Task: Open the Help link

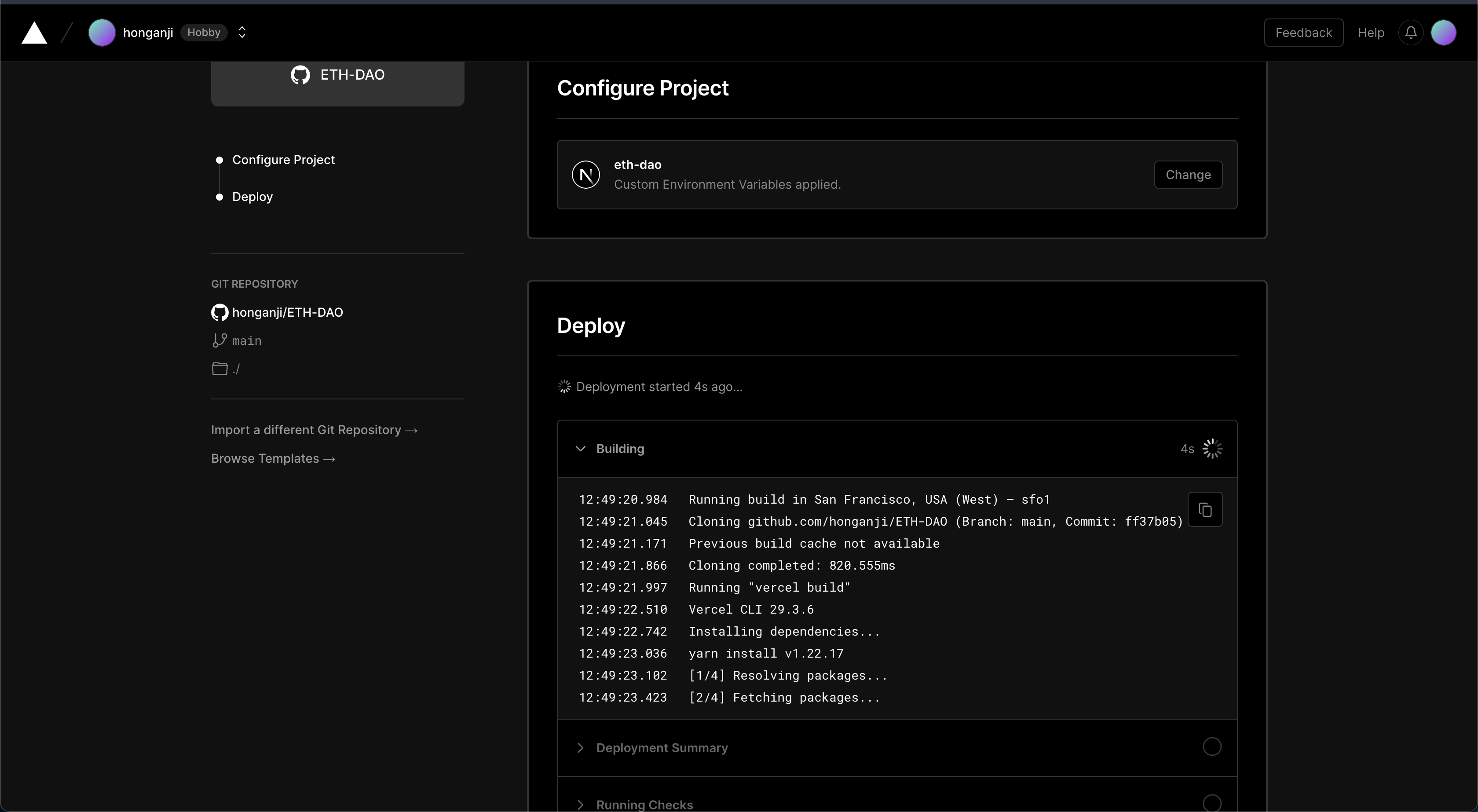Action: (1371, 33)
